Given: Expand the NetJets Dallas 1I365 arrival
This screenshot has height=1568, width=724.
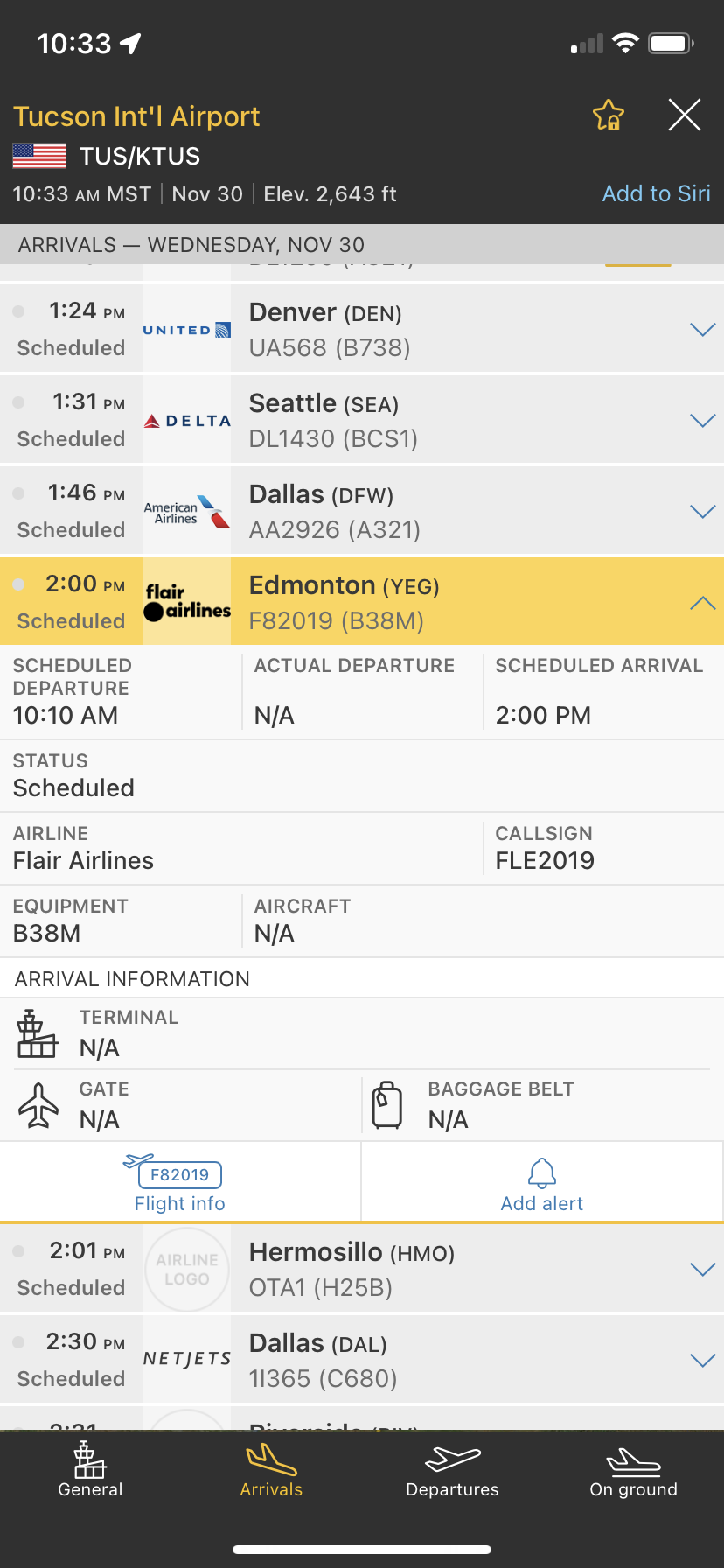Looking at the screenshot, I should (702, 1361).
